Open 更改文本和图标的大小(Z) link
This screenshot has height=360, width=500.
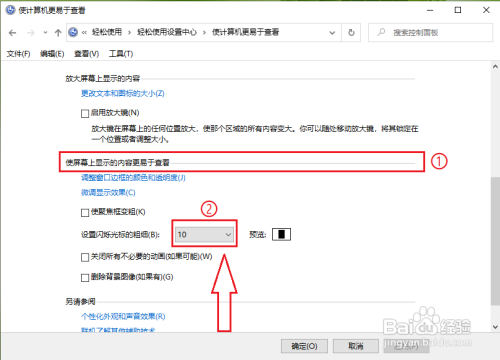click(123, 93)
